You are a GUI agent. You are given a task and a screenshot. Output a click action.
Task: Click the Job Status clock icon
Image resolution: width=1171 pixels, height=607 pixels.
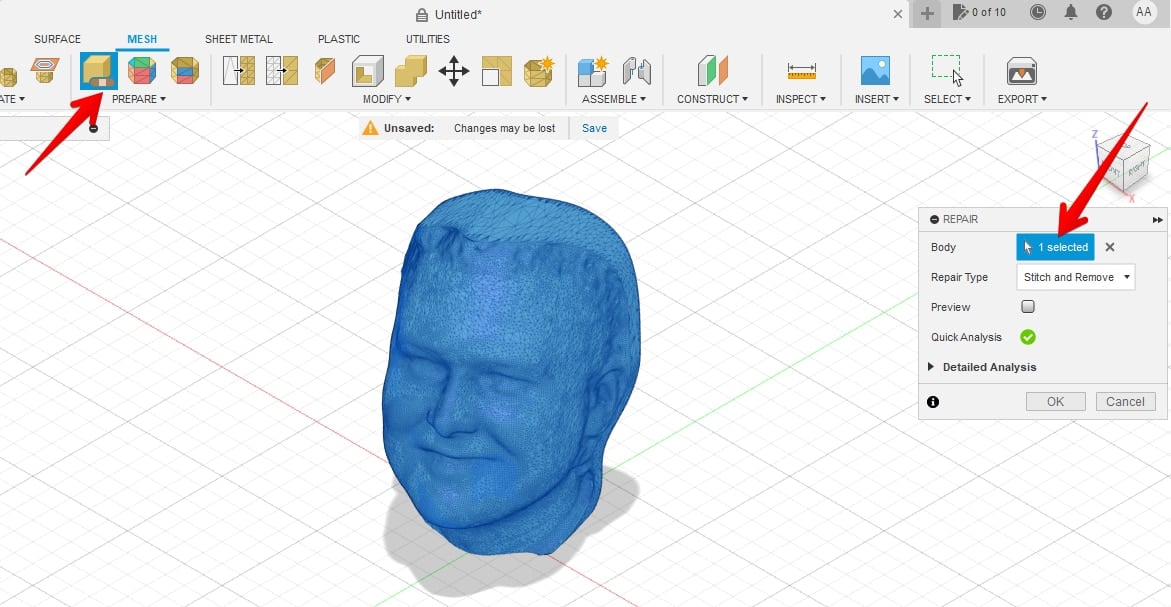(x=1037, y=12)
